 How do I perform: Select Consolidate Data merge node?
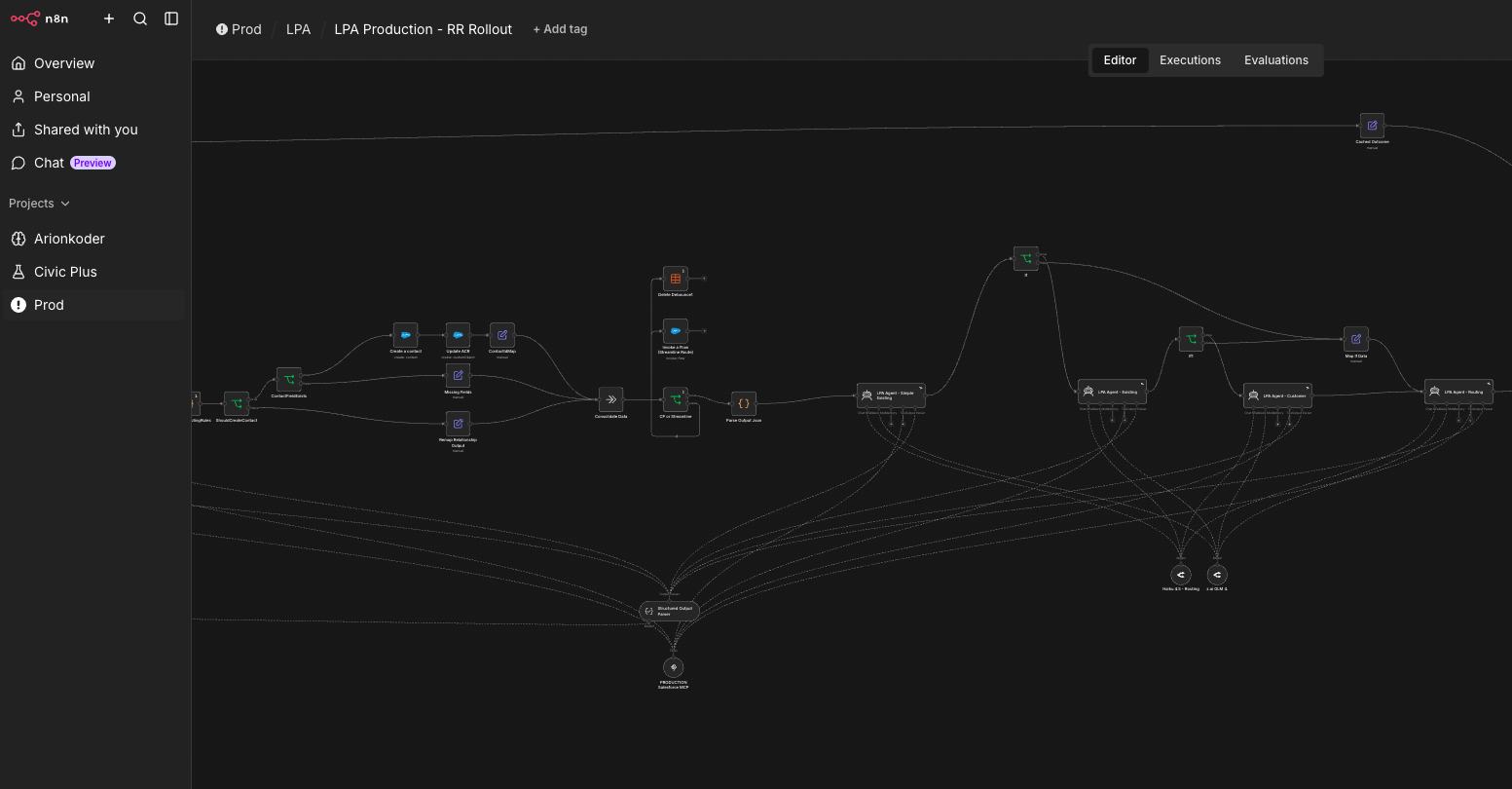610,399
